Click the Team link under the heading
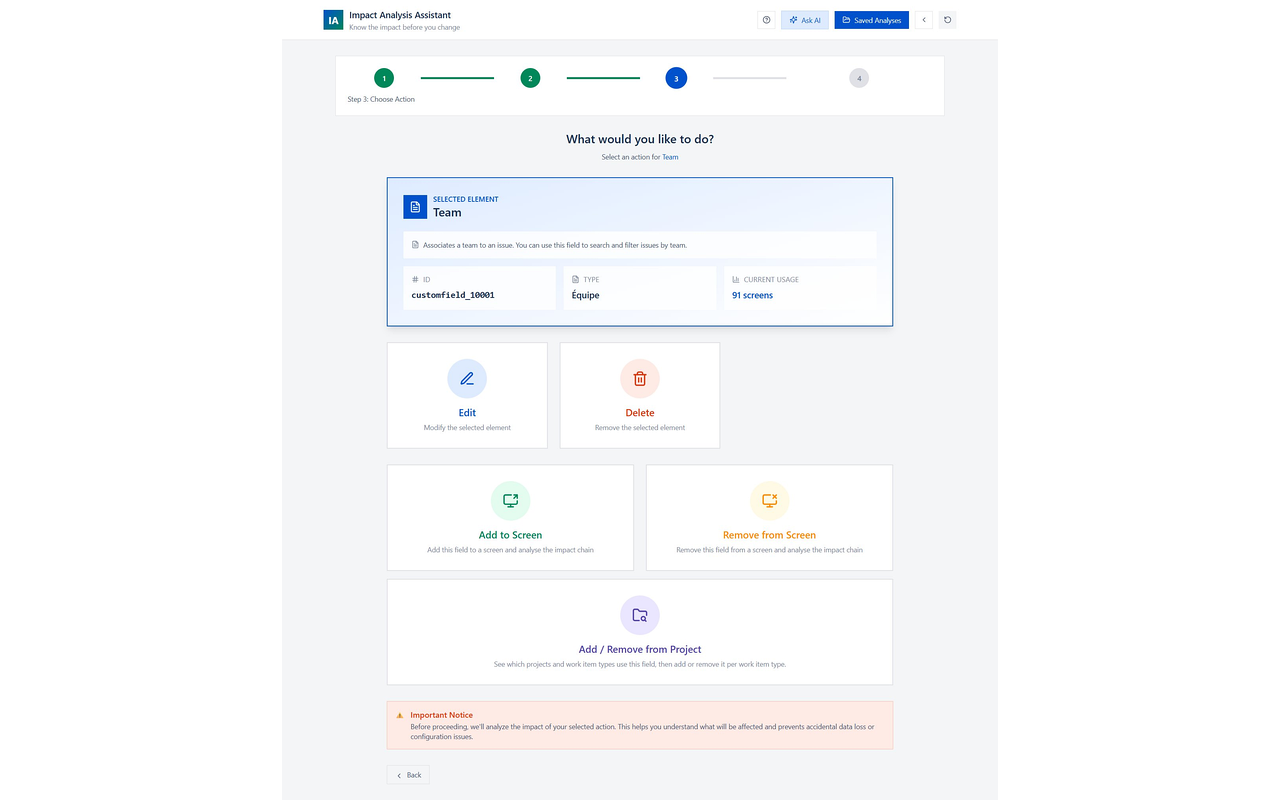This screenshot has width=1280, height=800. pos(670,157)
